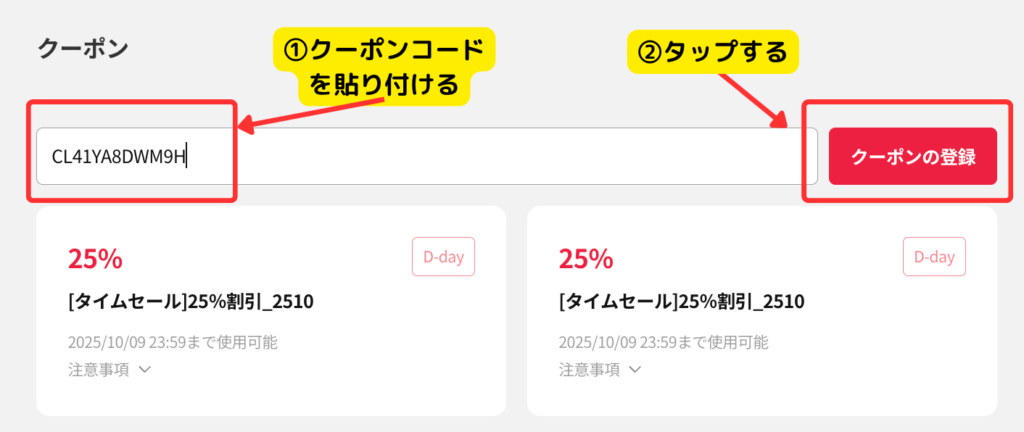Click the D-day badge on right coupon
The width and height of the screenshot is (1024, 432).
point(934,257)
